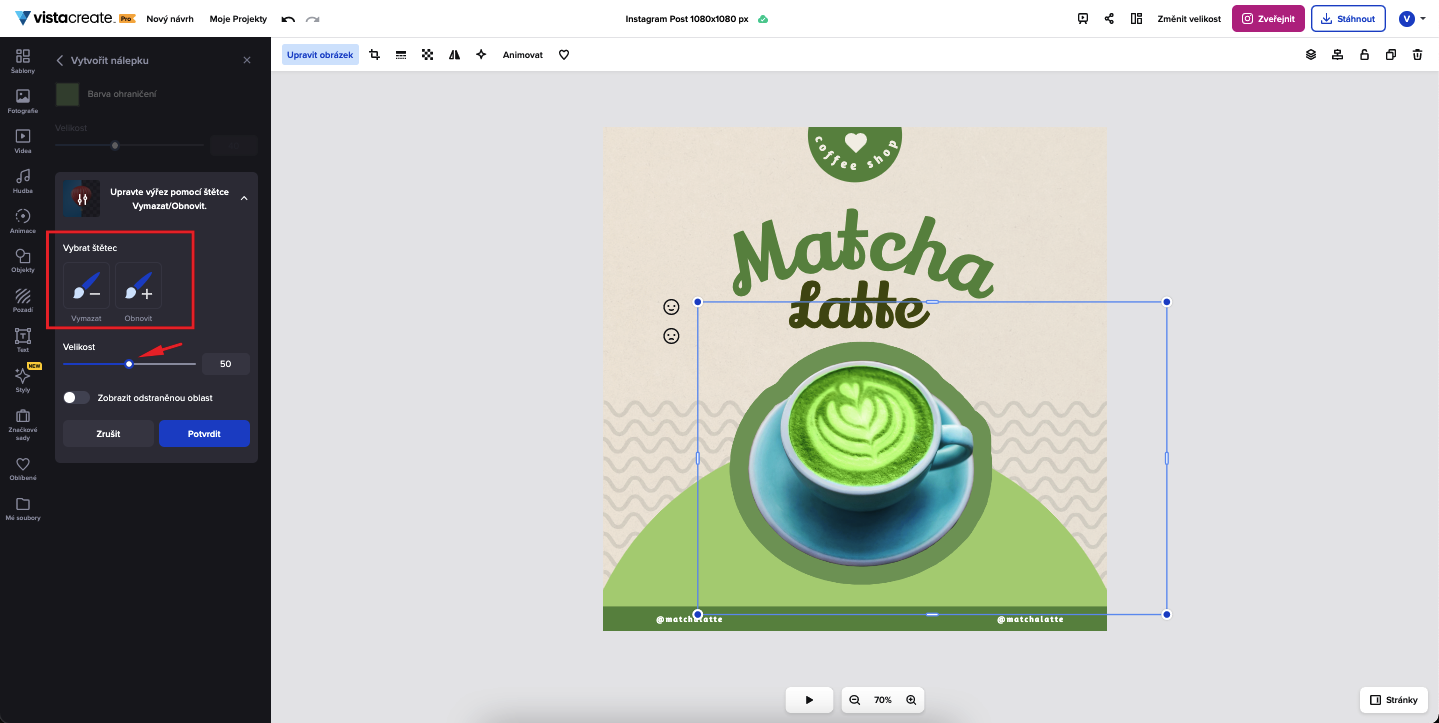Click the redo arrow
1439x723 pixels.
coord(313,19)
